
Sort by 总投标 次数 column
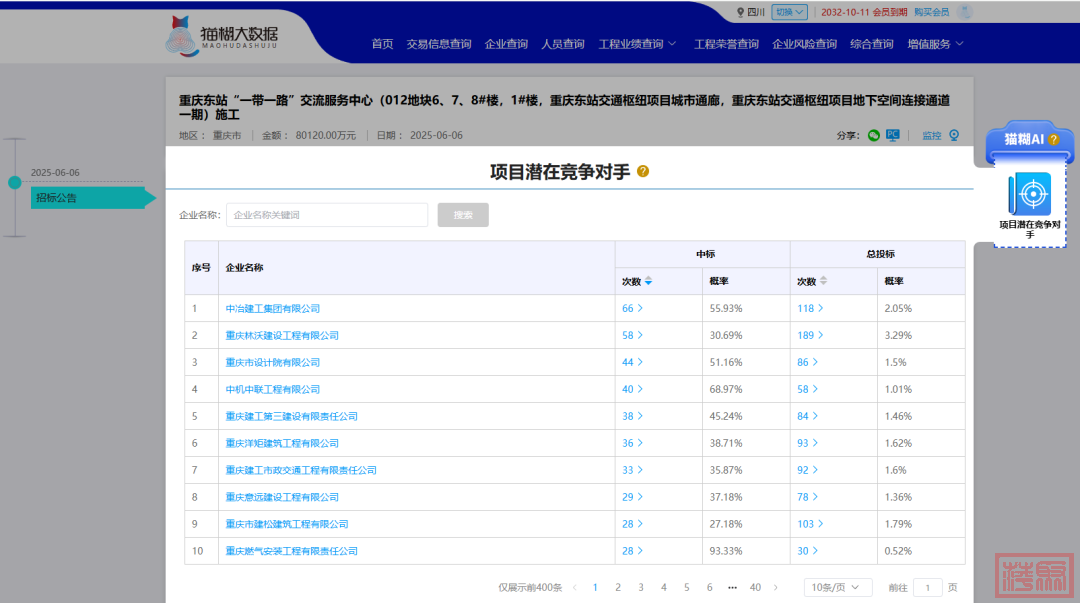point(823,281)
